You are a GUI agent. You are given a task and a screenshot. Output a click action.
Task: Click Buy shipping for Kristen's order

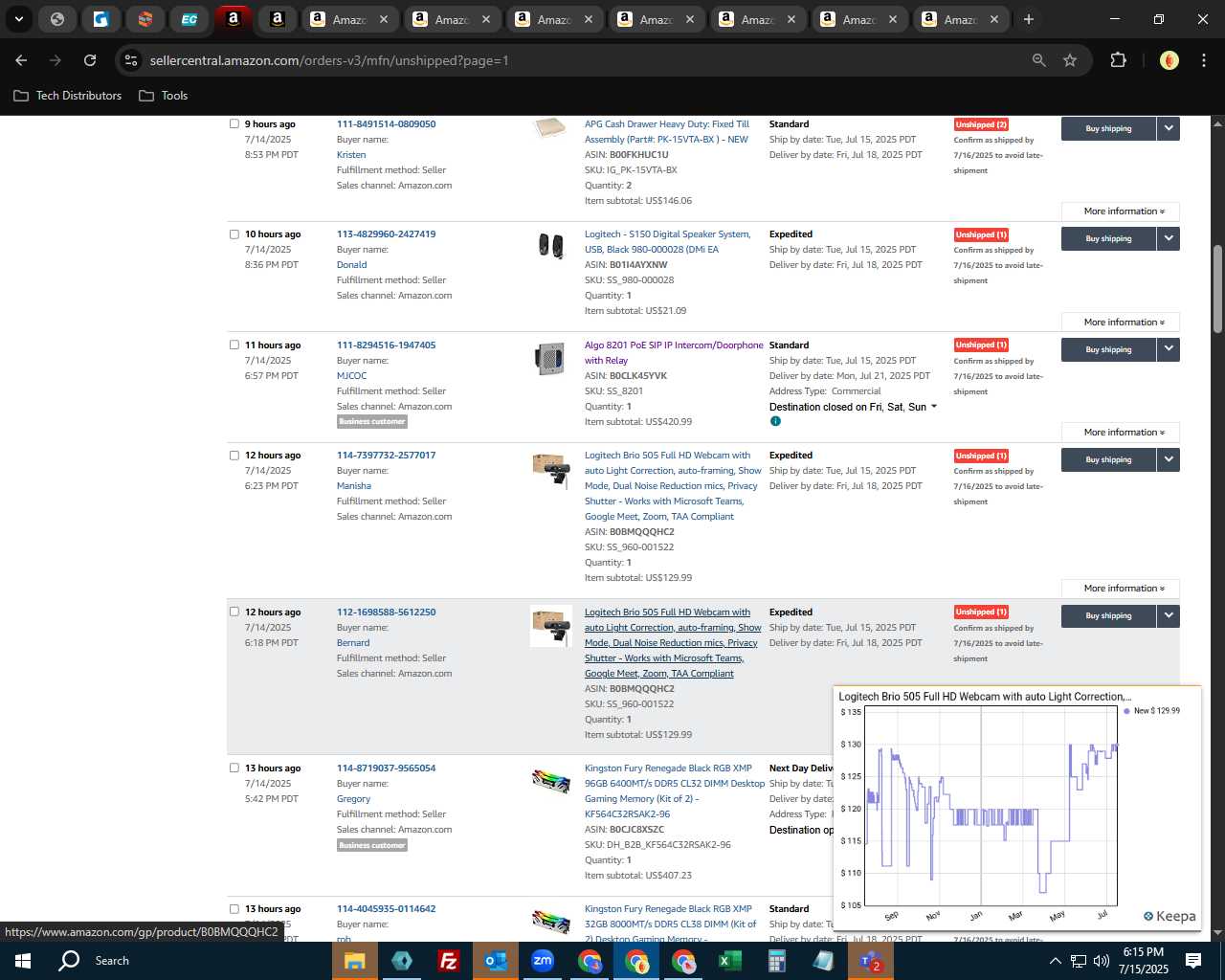(x=1108, y=128)
